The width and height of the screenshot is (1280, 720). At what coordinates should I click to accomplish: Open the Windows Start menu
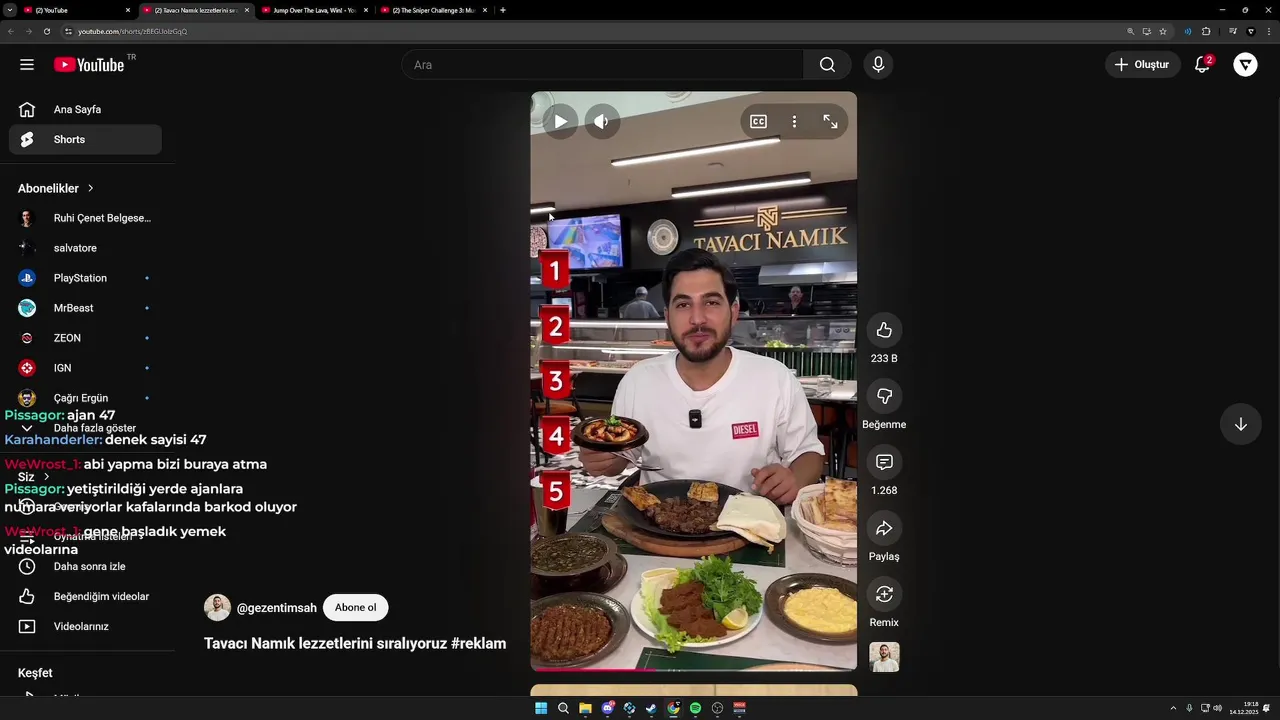point(541,708)
